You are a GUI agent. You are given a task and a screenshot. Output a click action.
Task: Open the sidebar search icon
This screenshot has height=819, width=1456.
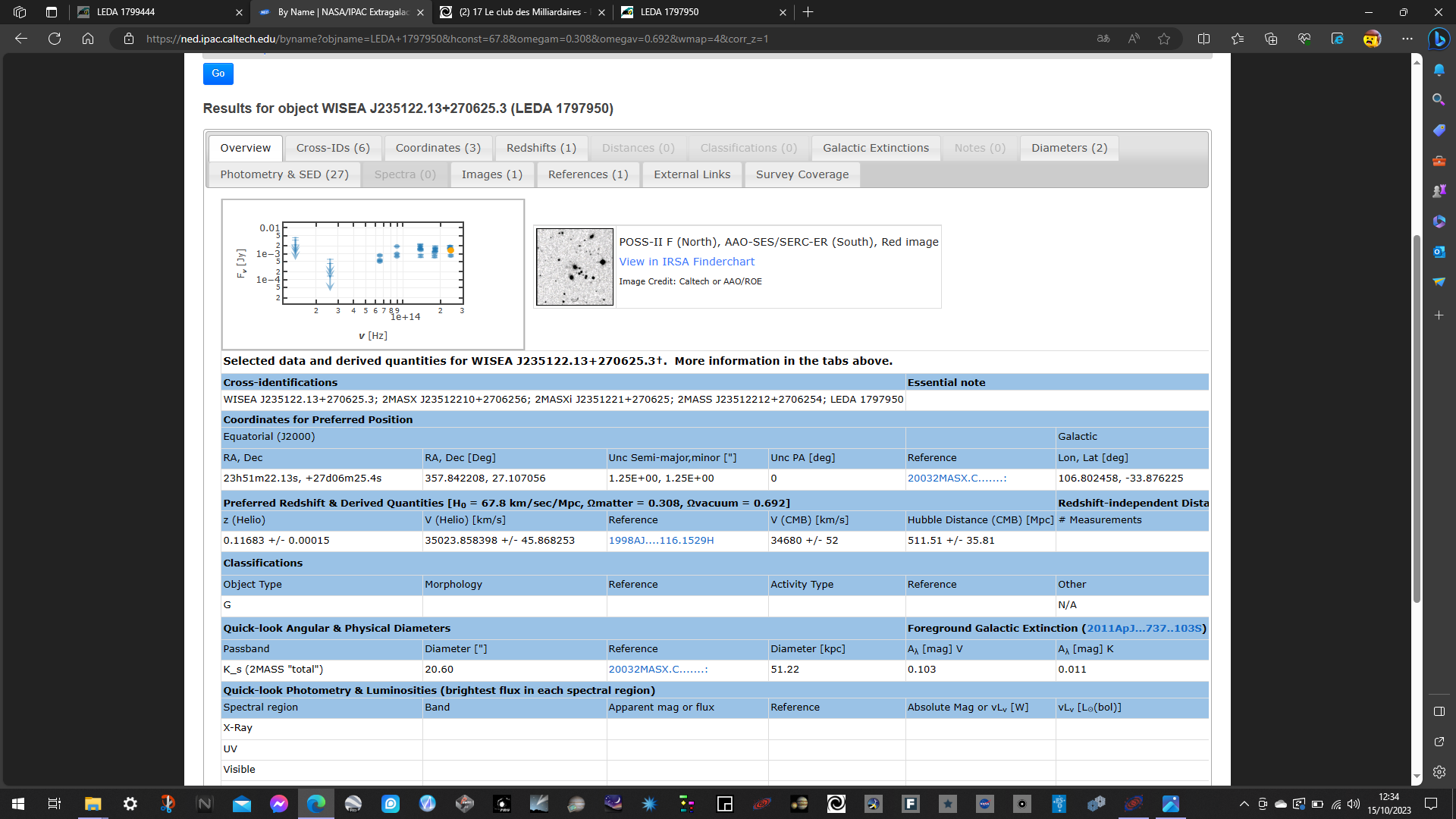(1439, 99)
